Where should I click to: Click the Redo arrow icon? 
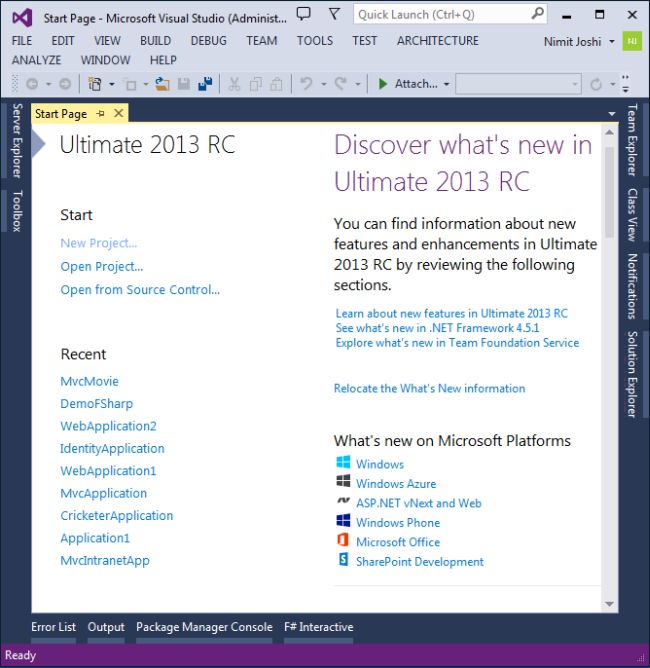[x=340, y=84]
